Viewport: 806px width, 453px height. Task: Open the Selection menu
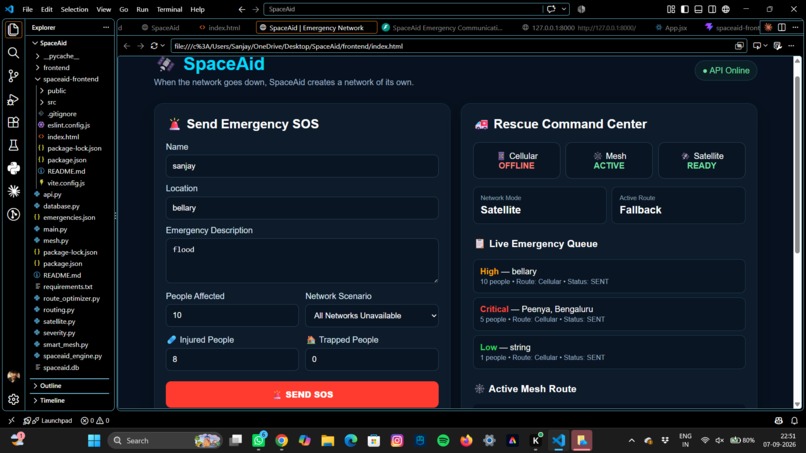74,9
